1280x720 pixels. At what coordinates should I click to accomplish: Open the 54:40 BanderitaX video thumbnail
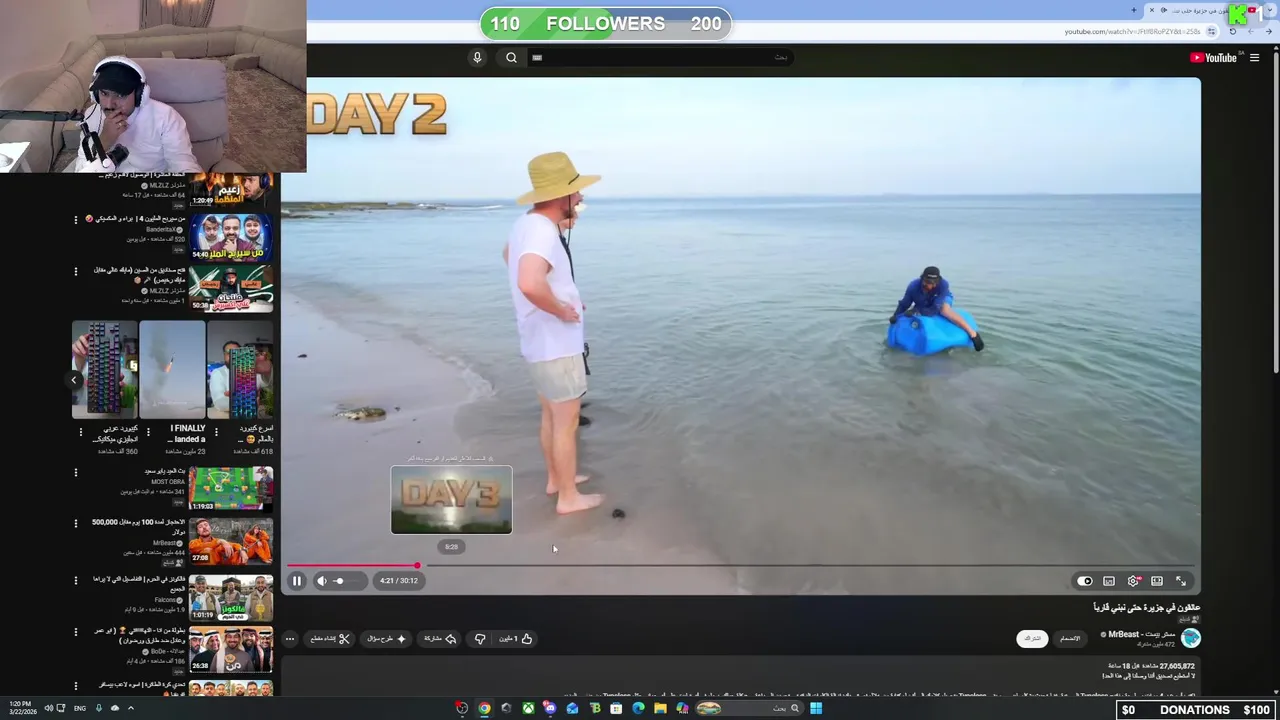pos(231,237)
